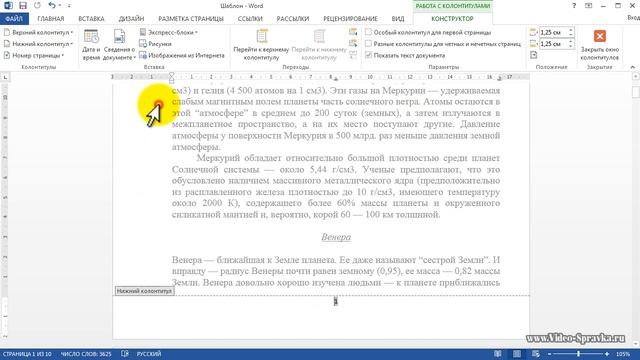The width and height of the screenshot is (640, 360).
Task: Switch to the РАССЫЛКИ tab
Action: [293, 19]
